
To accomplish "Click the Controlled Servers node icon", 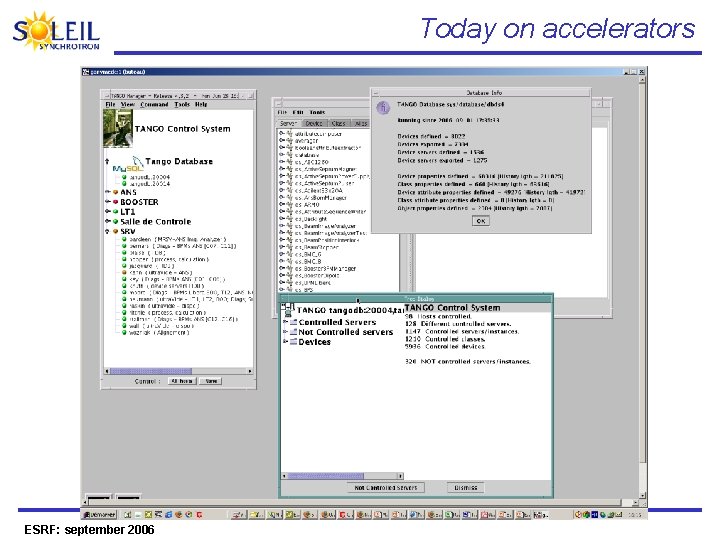I will [293, 322].
